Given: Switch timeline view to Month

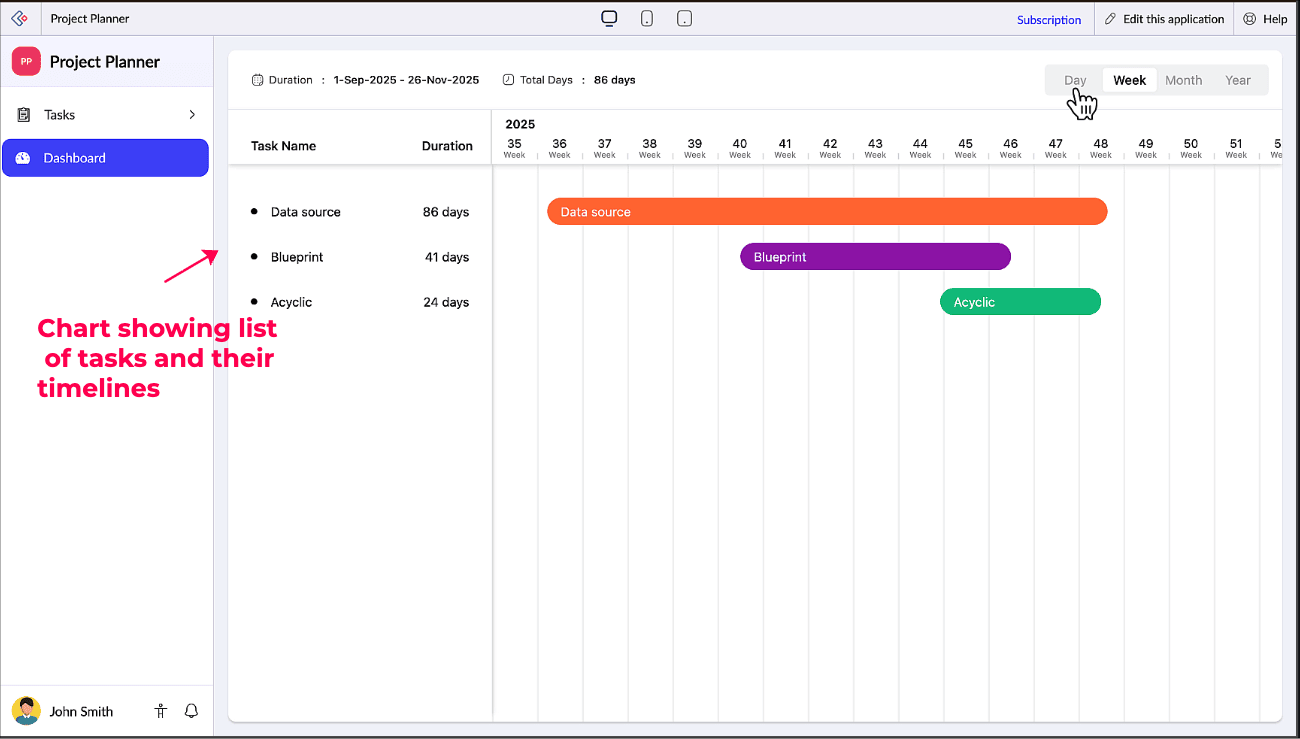Looking at the screenshot, I should pos(1183,80).
